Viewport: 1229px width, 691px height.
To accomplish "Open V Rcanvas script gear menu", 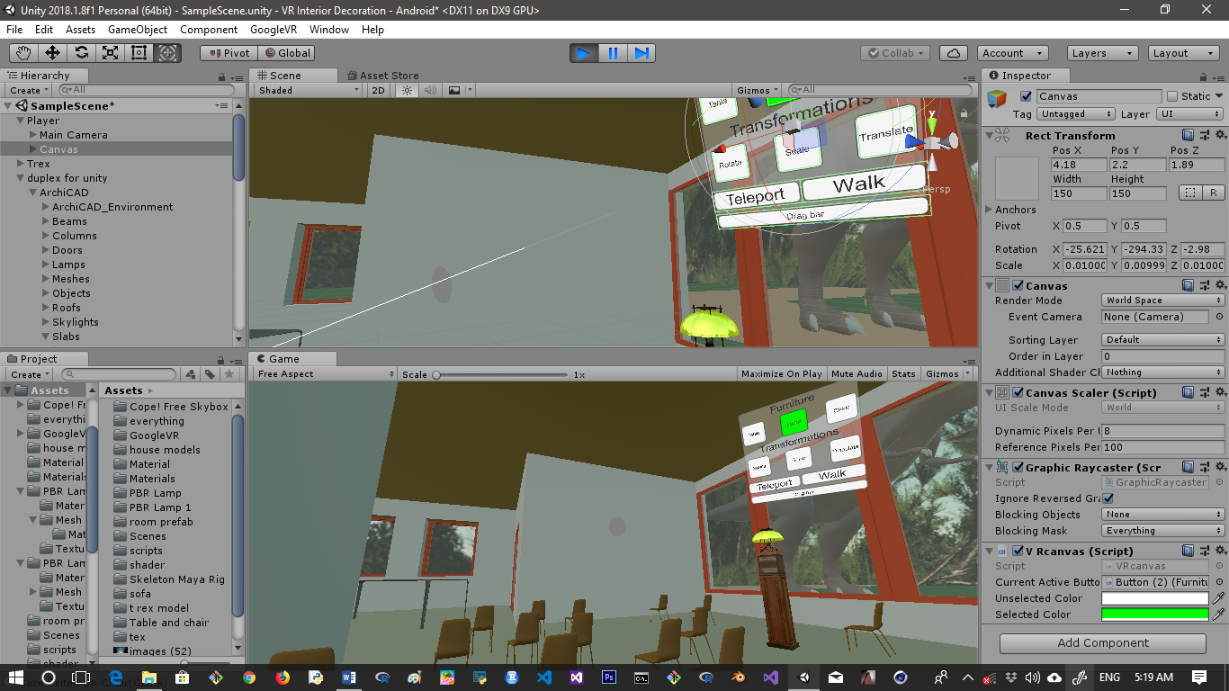I will pyautogui.click(x=1220, y=551).
